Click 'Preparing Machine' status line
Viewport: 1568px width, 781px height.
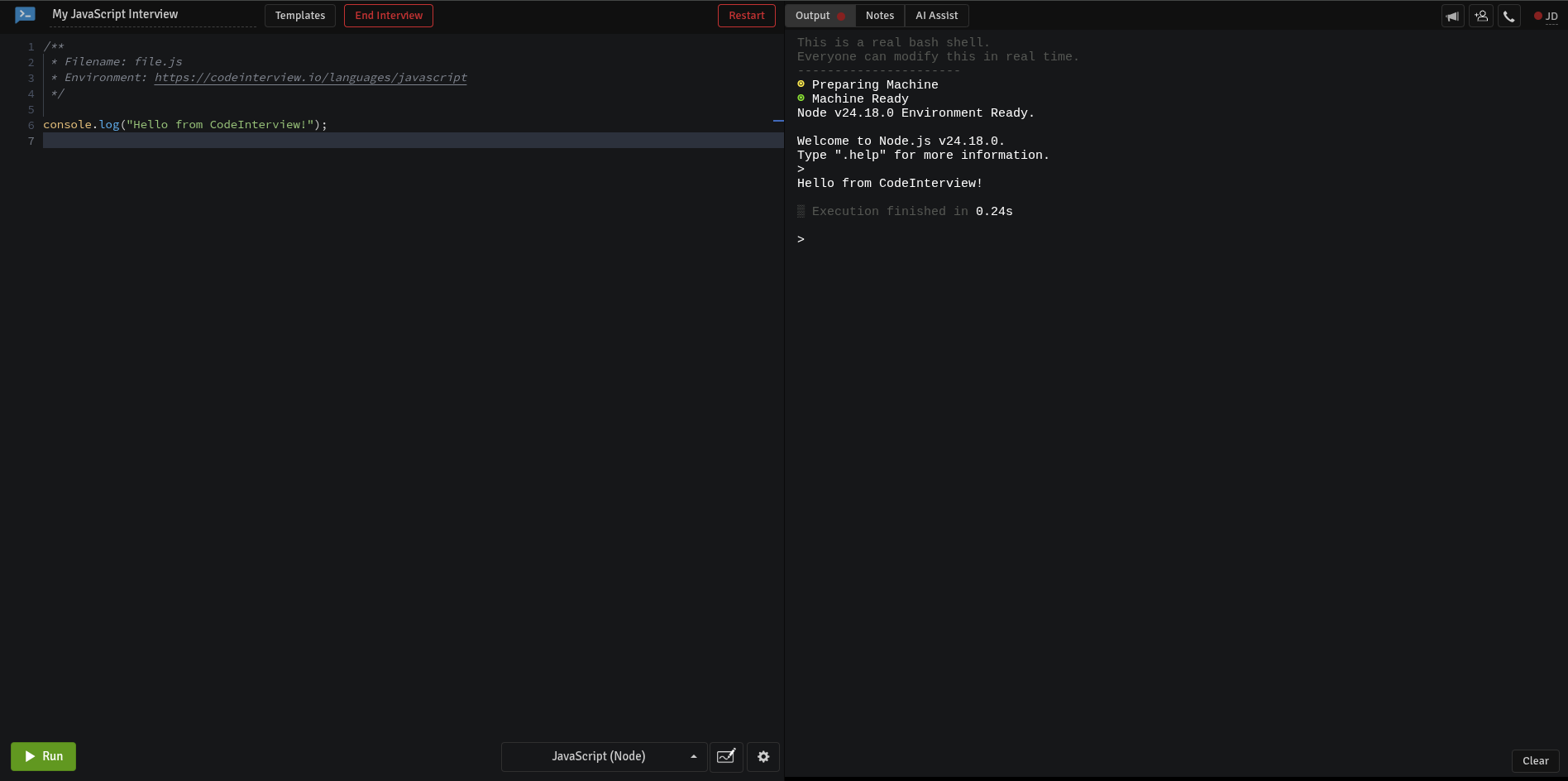pyautogui.click(x=875, y=85)
